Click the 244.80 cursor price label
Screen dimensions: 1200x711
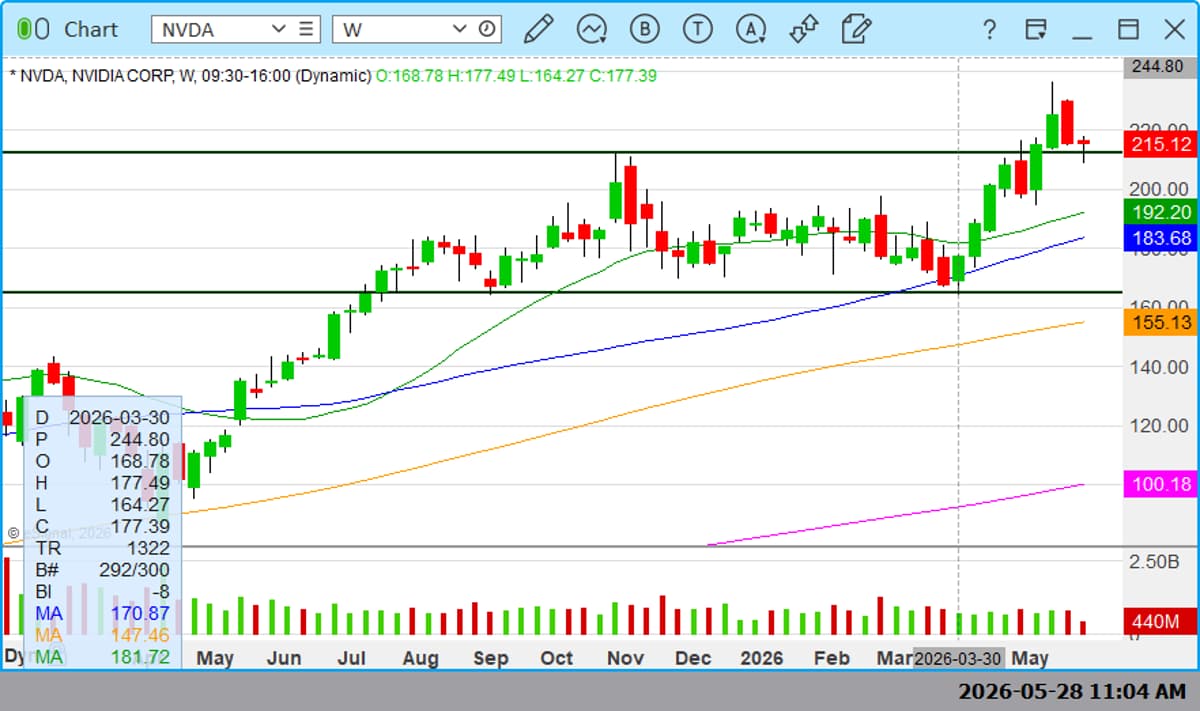(x=1158, y=67)
